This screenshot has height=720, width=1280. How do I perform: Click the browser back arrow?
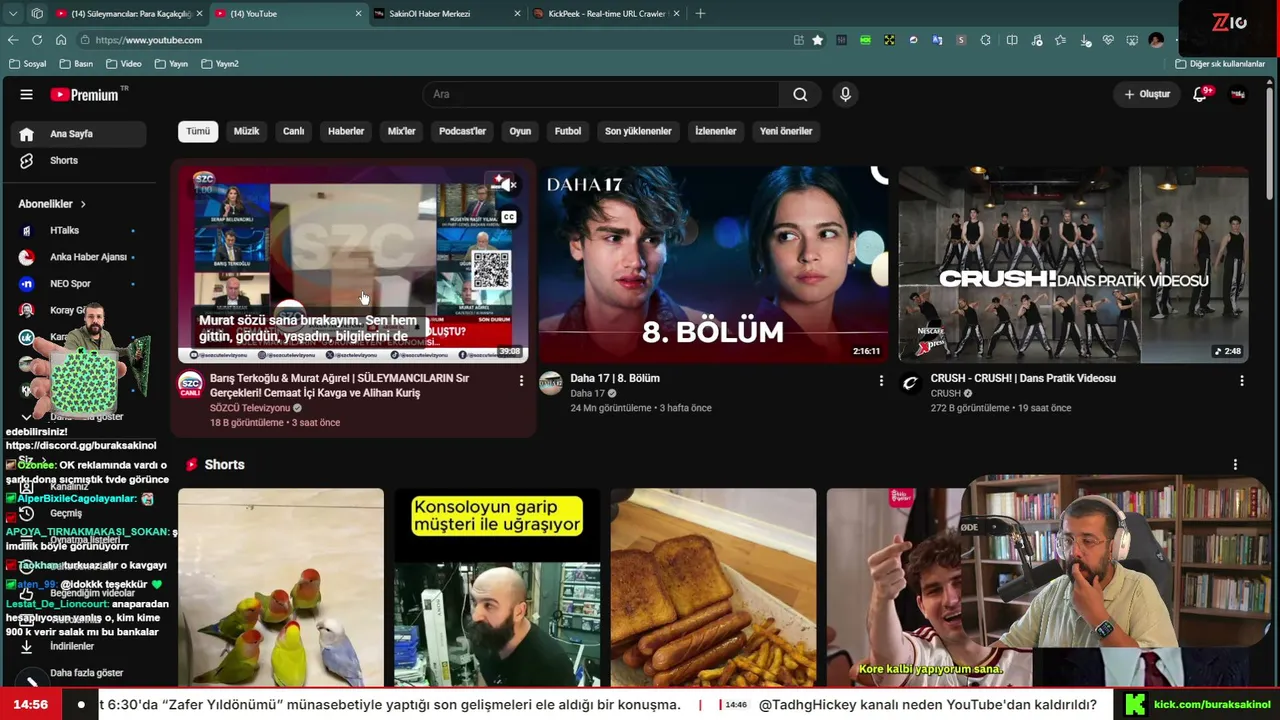point(13,40)
